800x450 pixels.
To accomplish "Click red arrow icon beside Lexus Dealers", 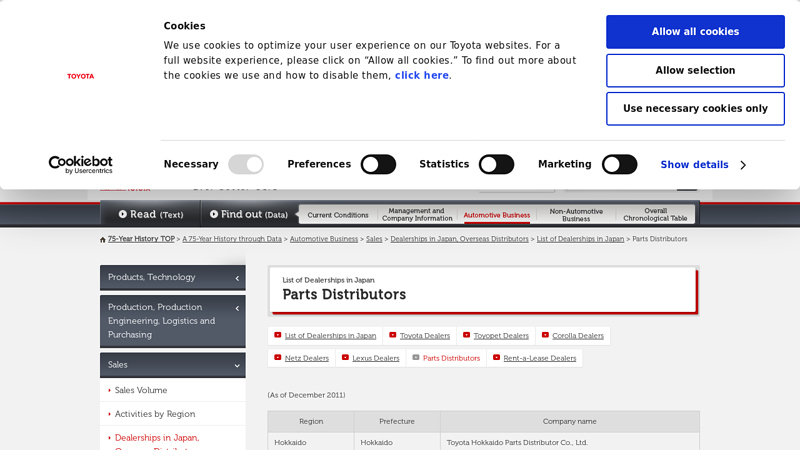I will [345, 357].
